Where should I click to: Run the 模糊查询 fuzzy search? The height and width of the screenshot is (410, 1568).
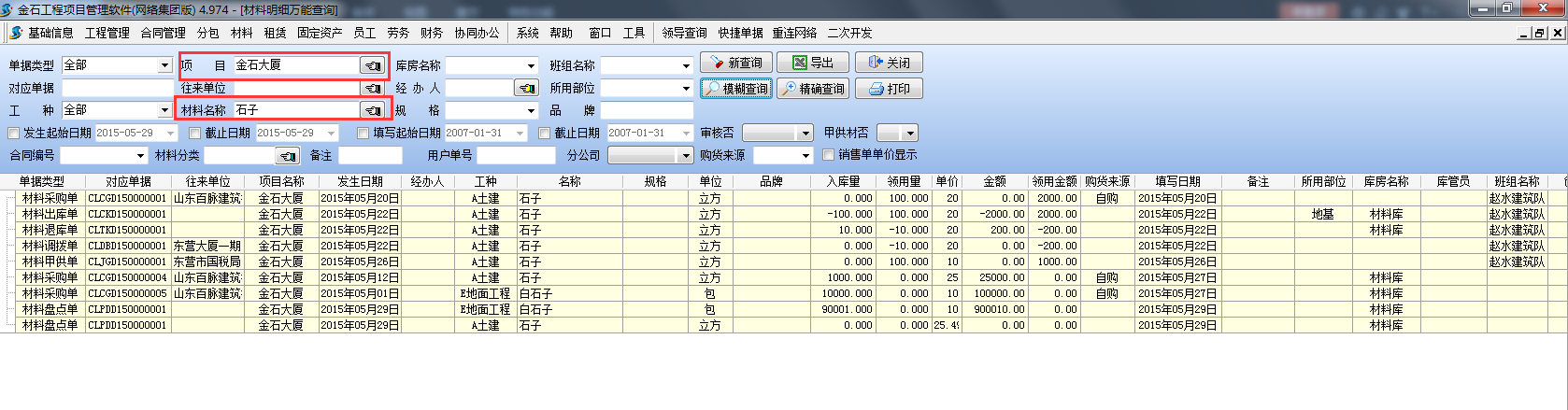[x=735, y=89]
